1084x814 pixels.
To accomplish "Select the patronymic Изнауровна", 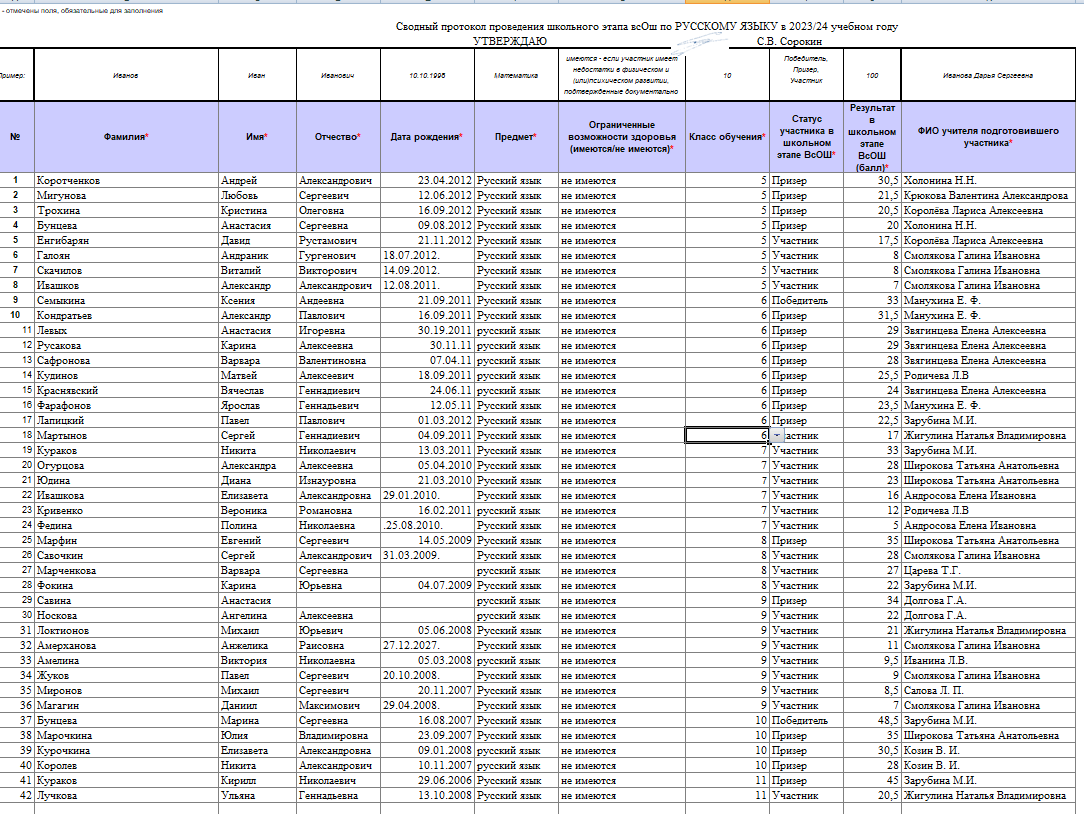I will coord(328,481).
